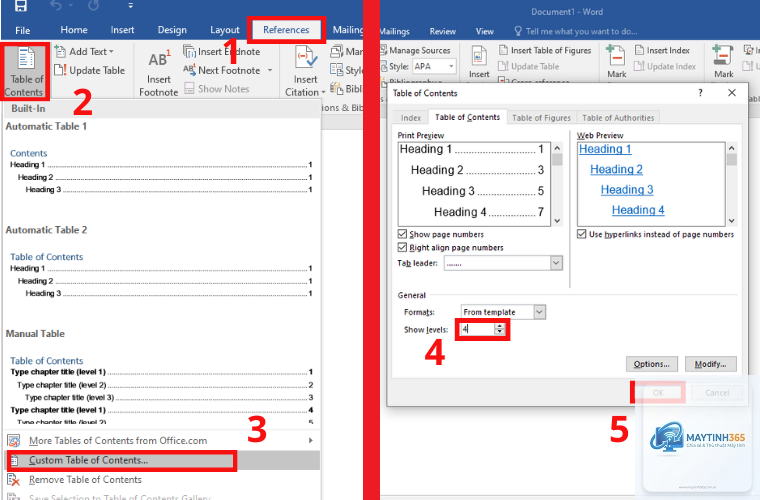Select the Automatic Table 2 preview
Screen dimensions: 760x500
click(x=160, y=268)
